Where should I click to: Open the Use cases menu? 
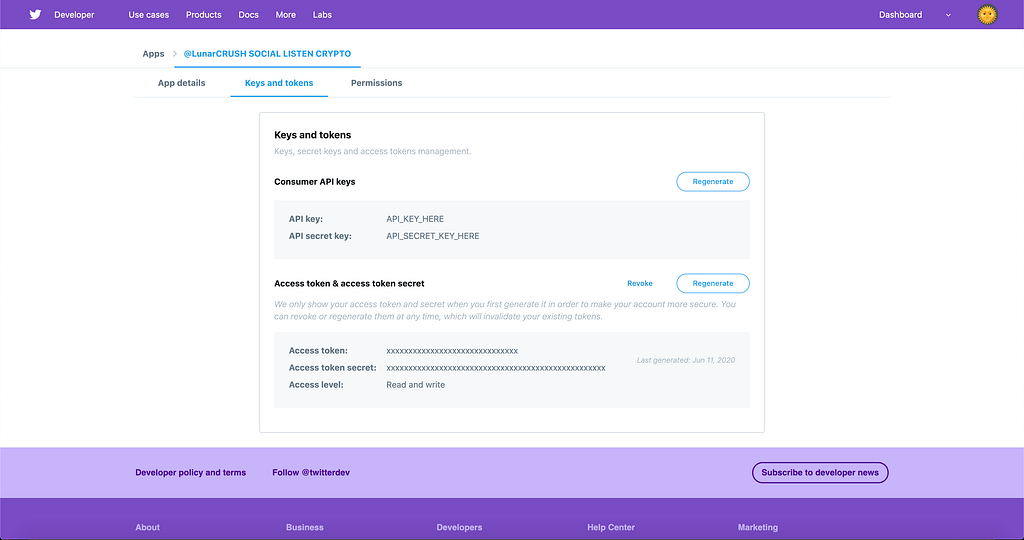pyautogui.click(x=148, y=14)
